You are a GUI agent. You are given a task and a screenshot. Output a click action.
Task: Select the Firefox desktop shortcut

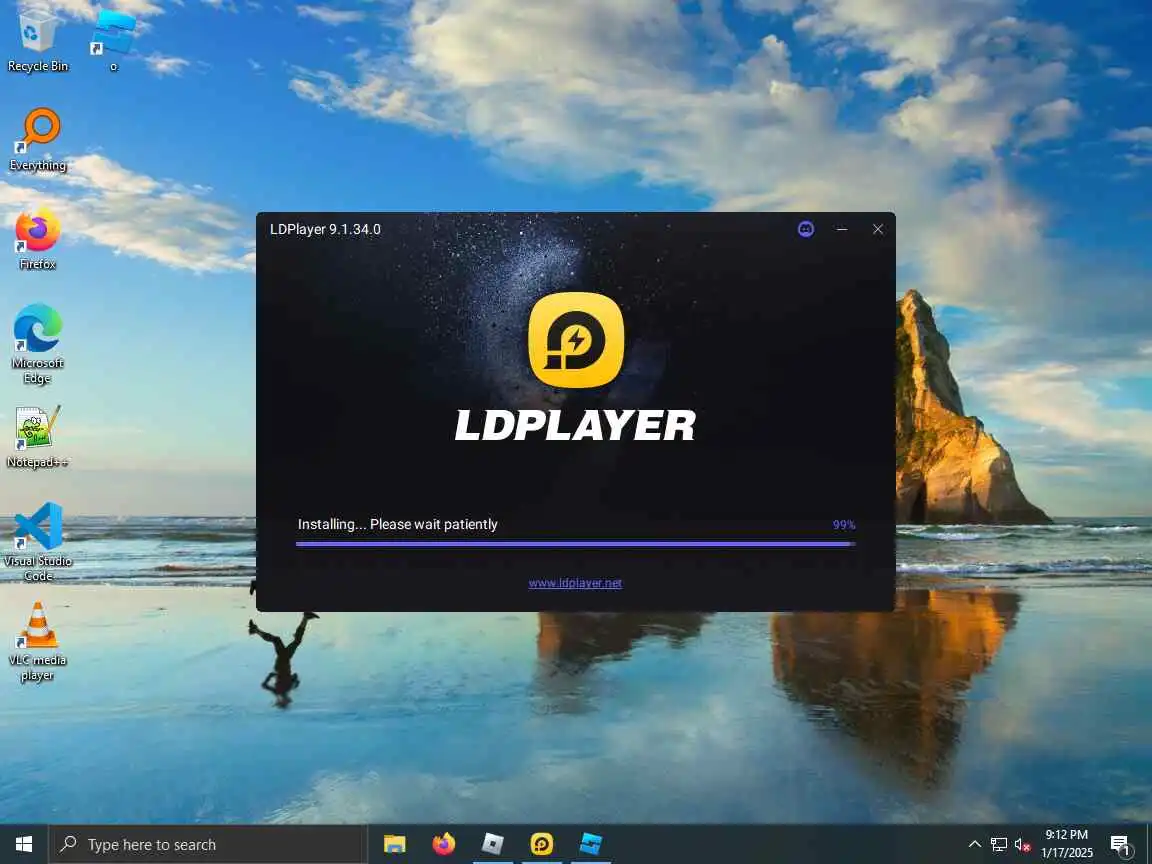(37, 239)
